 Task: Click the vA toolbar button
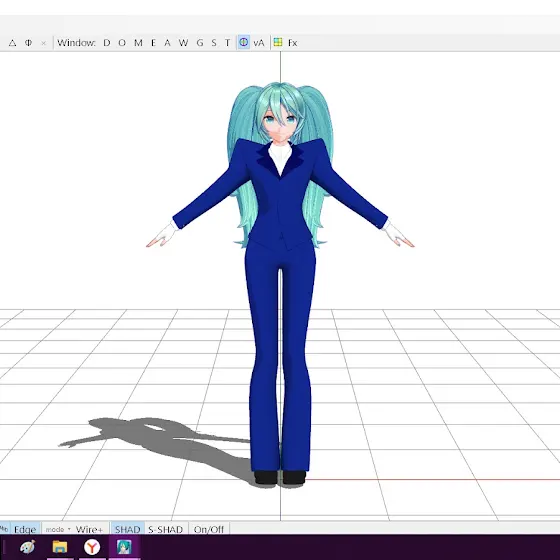coord(259,43)
